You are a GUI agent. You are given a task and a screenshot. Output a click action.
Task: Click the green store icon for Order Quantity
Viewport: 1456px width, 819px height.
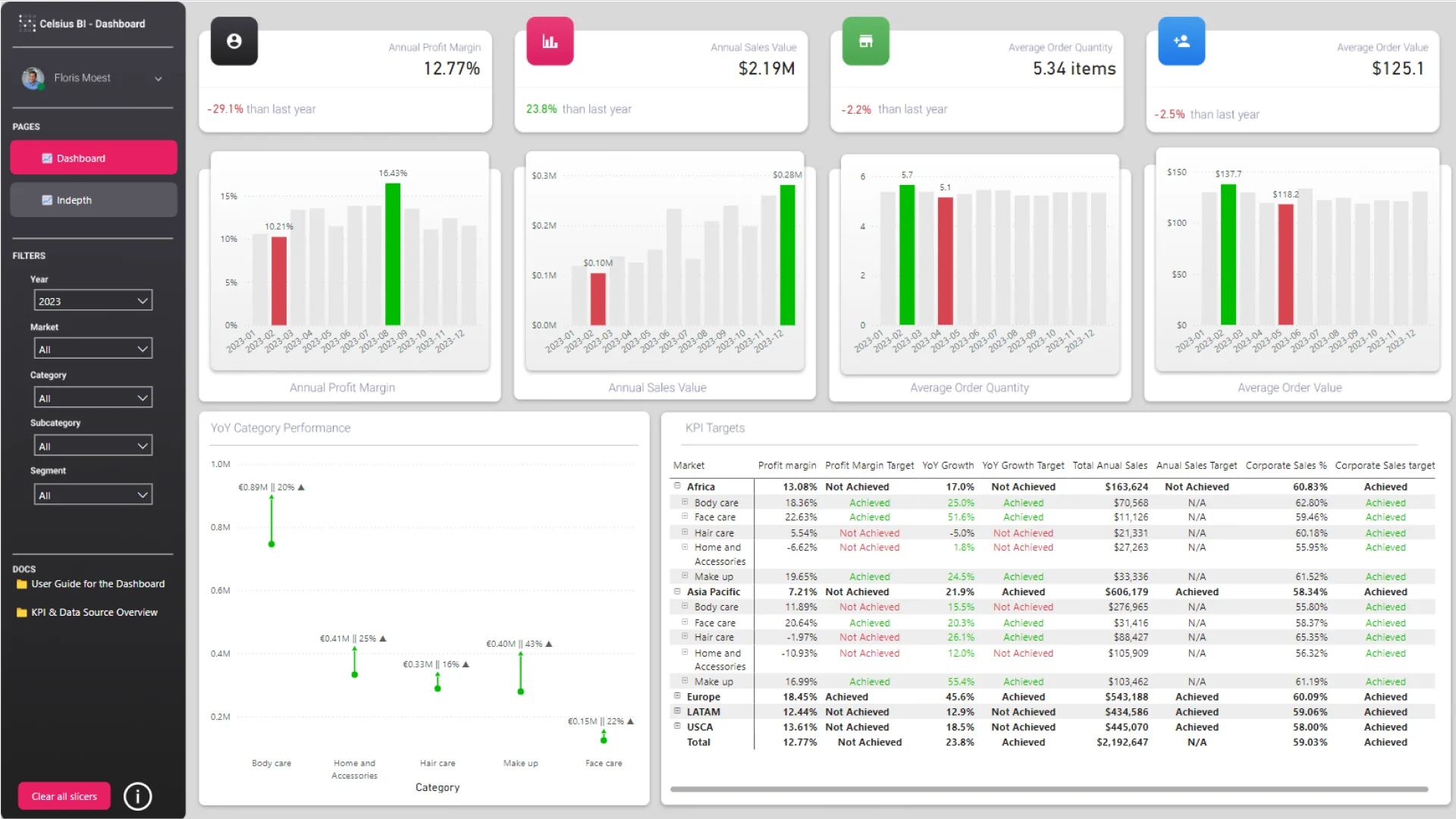[x=865, y=42]
